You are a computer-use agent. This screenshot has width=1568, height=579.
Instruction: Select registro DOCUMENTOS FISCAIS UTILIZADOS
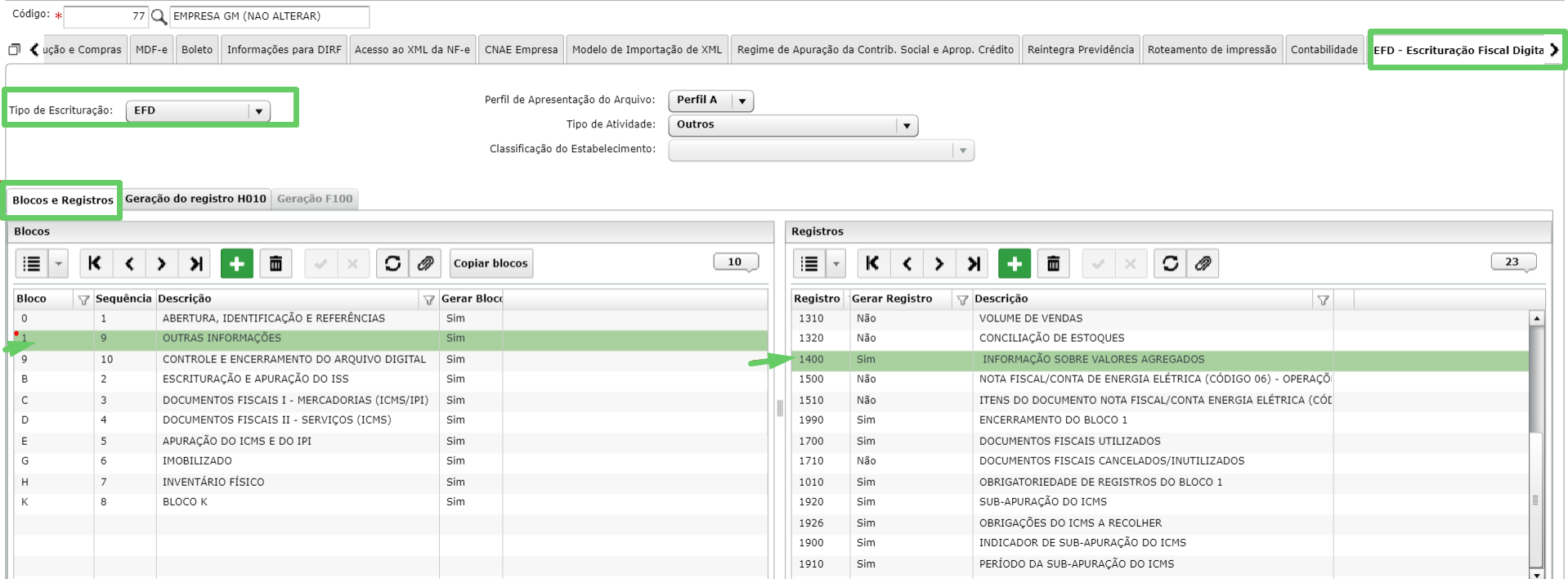[x=1160, y=441]
